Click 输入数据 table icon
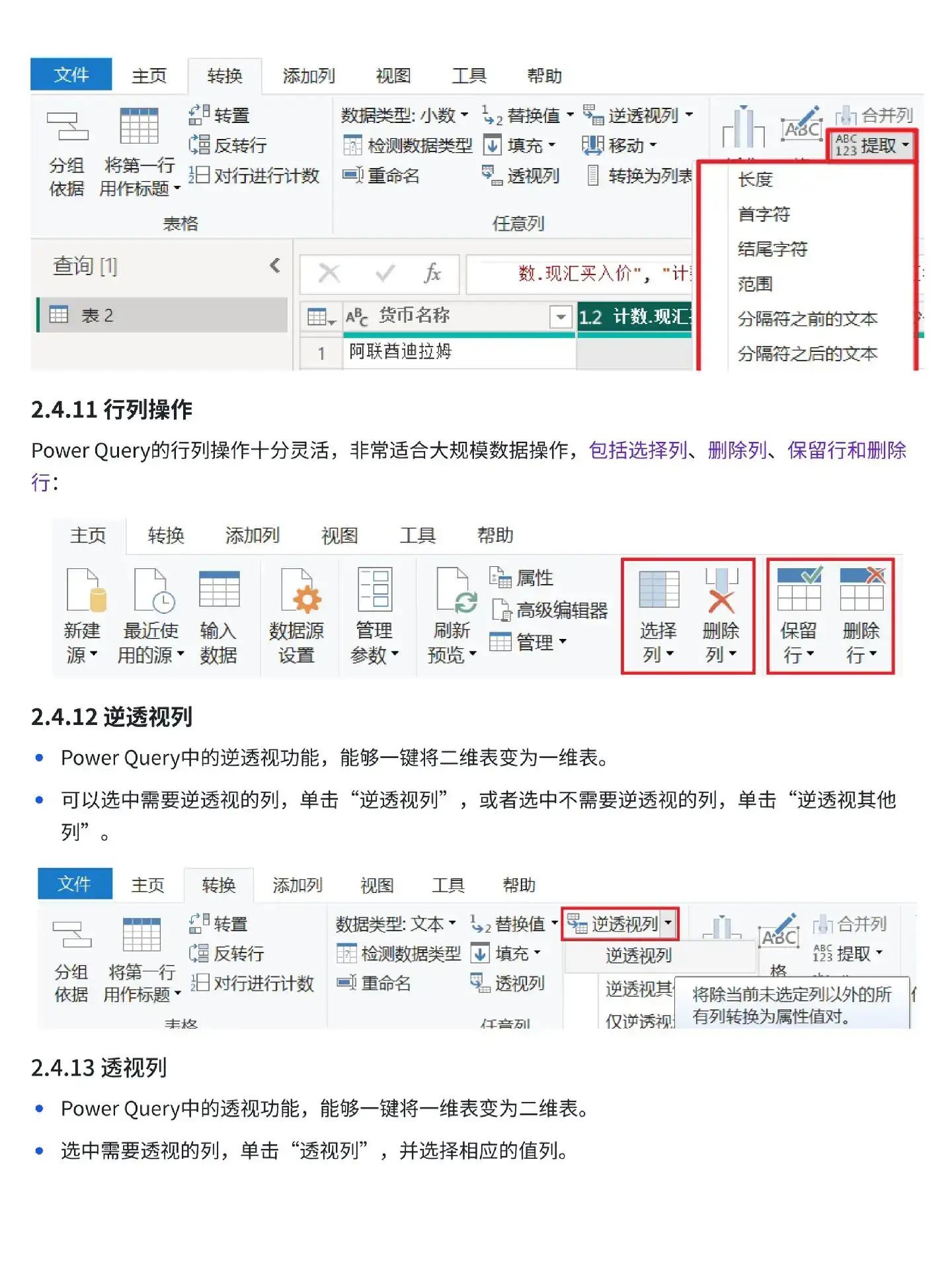Screen dimensions: 952x1270 pos(219,589)
